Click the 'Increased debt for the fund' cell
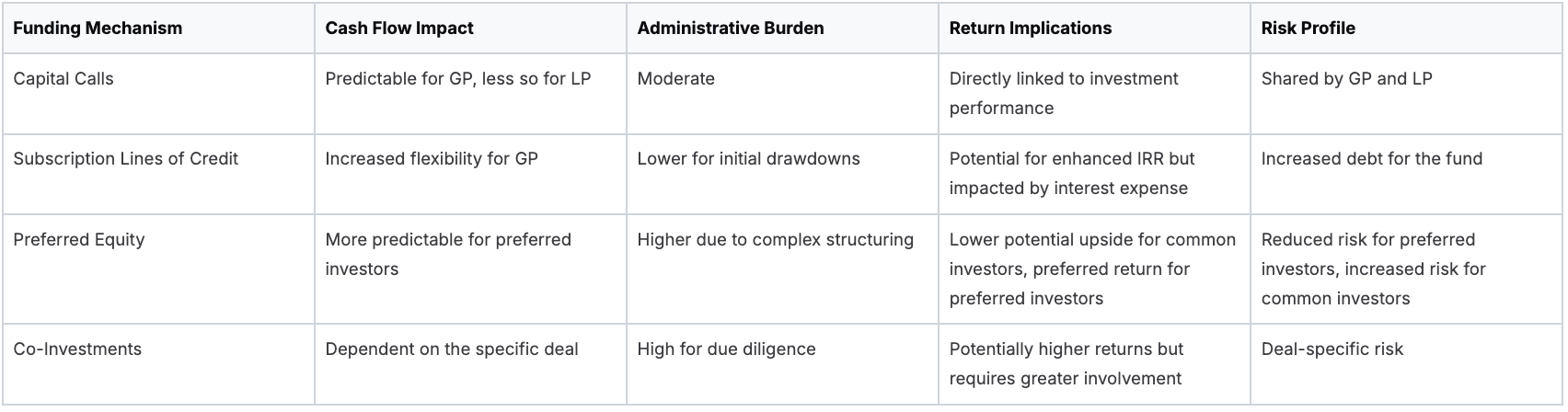This screenshot has width=1568, height=412. point(1372,159)
